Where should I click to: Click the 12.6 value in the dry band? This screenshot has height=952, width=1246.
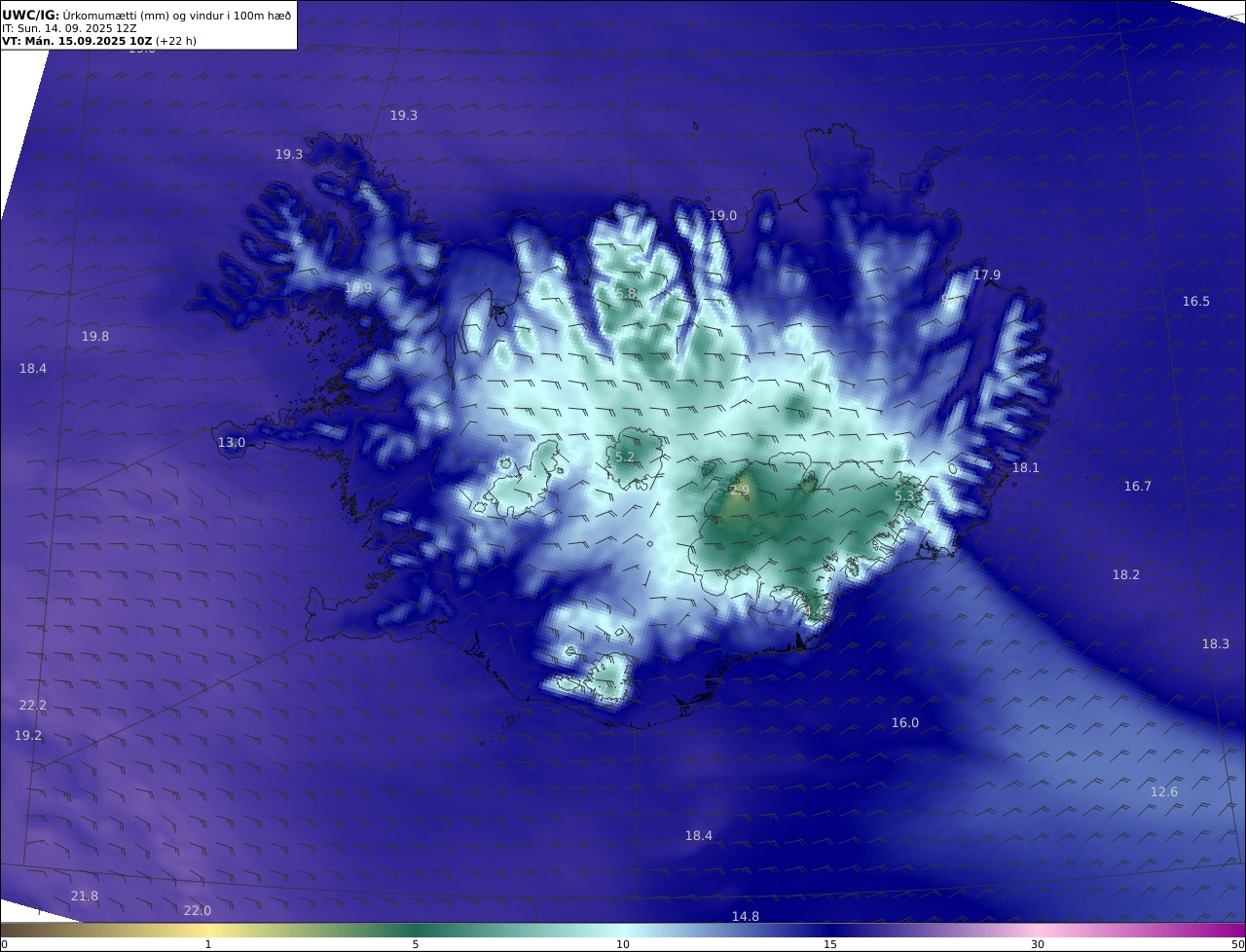(1164, 792)
